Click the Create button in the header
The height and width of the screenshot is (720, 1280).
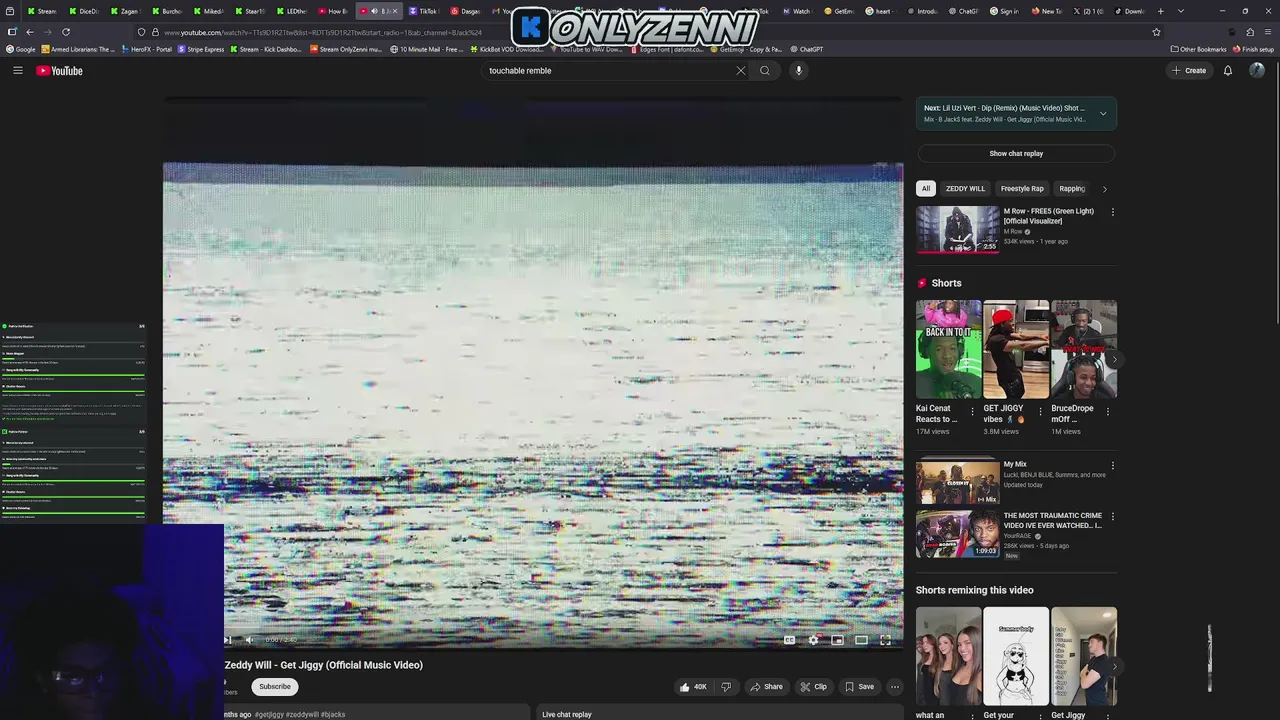[x=1189, y=71]
